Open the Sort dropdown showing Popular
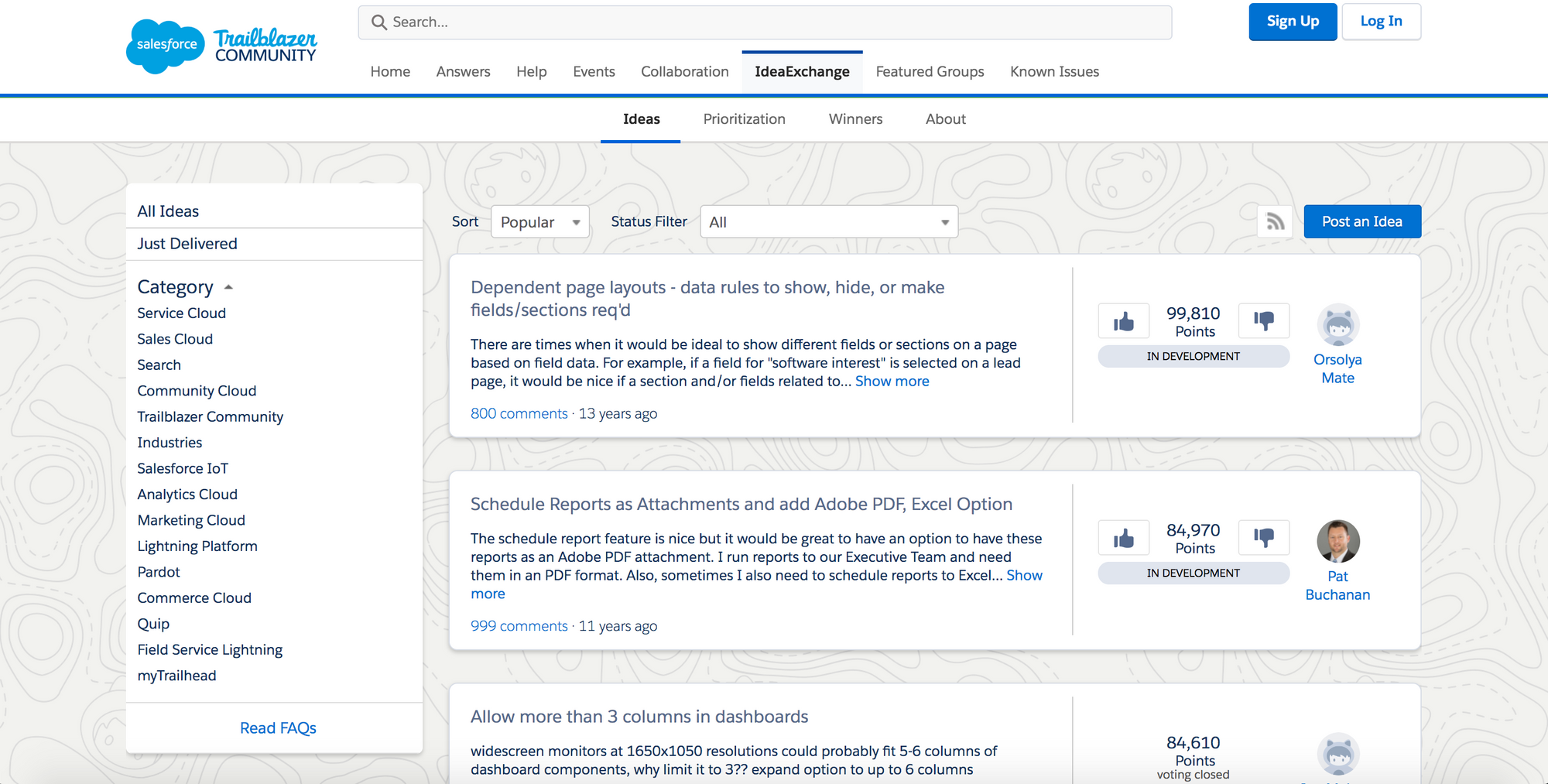Image resolution: width=1548 pixels, height=784 pixels. (x=540, y=222)
